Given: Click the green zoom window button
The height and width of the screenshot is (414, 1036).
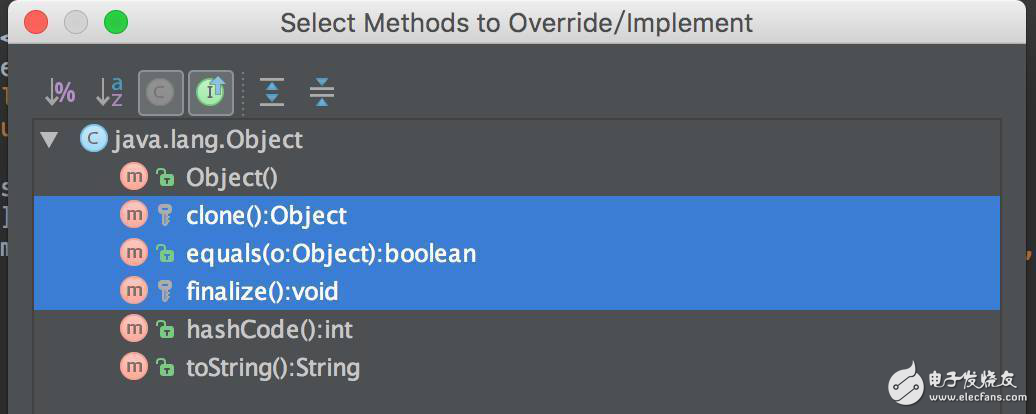Looking at the screenshot, I should [116, 22].
